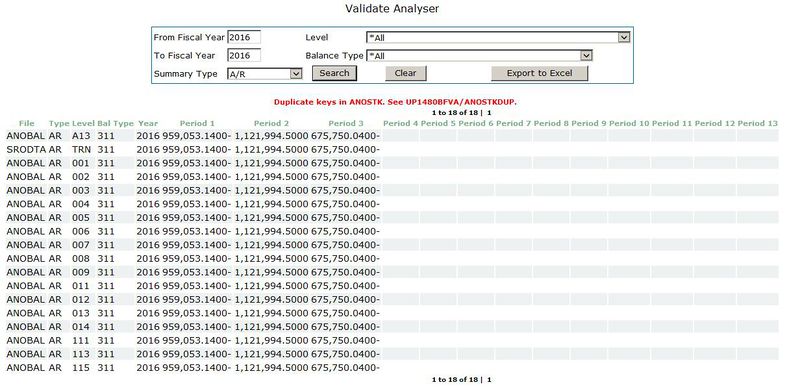The image size is (800, 391).
Task: Open the Balance Type dropdown
Action: click(479, 55)
